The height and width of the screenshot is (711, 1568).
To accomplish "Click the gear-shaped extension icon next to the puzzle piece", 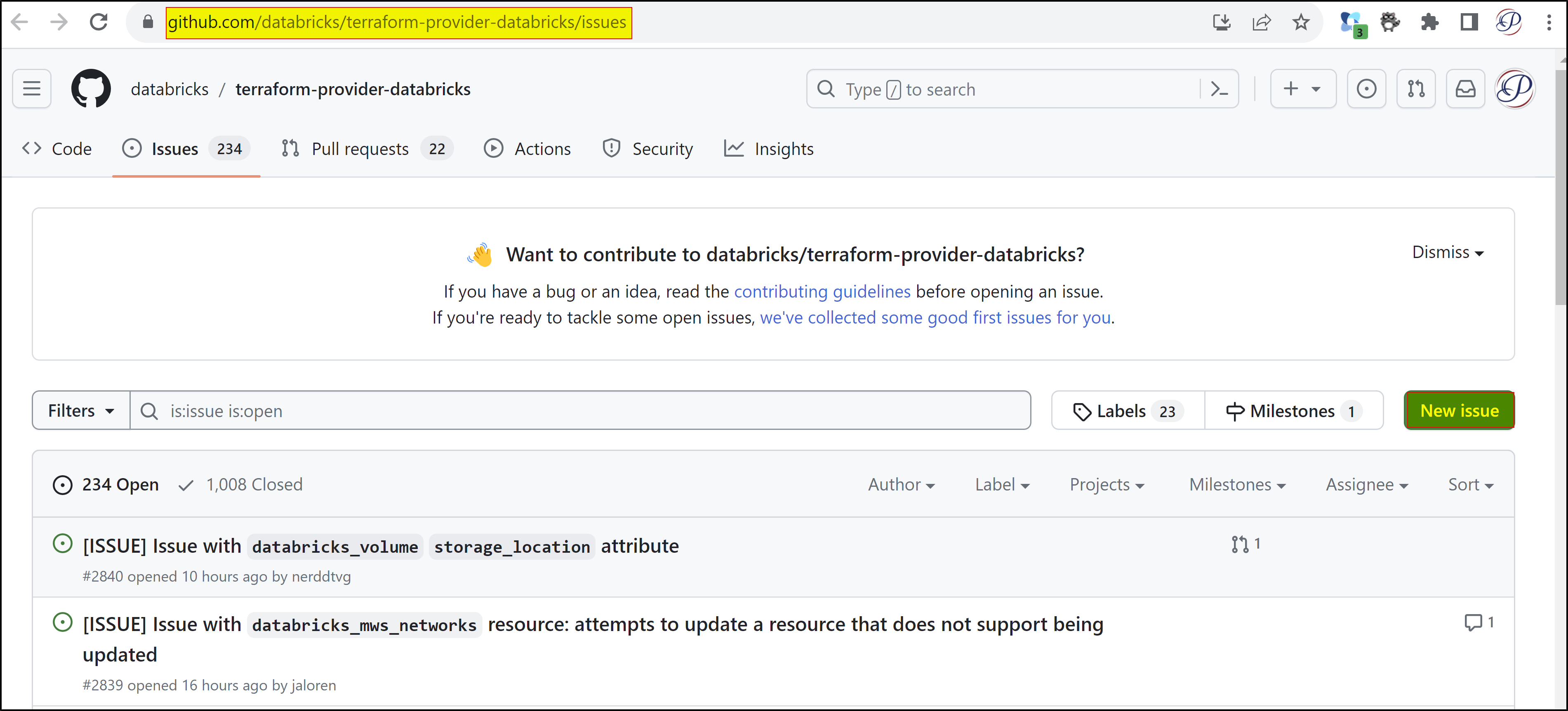I will pos(1390,23).
